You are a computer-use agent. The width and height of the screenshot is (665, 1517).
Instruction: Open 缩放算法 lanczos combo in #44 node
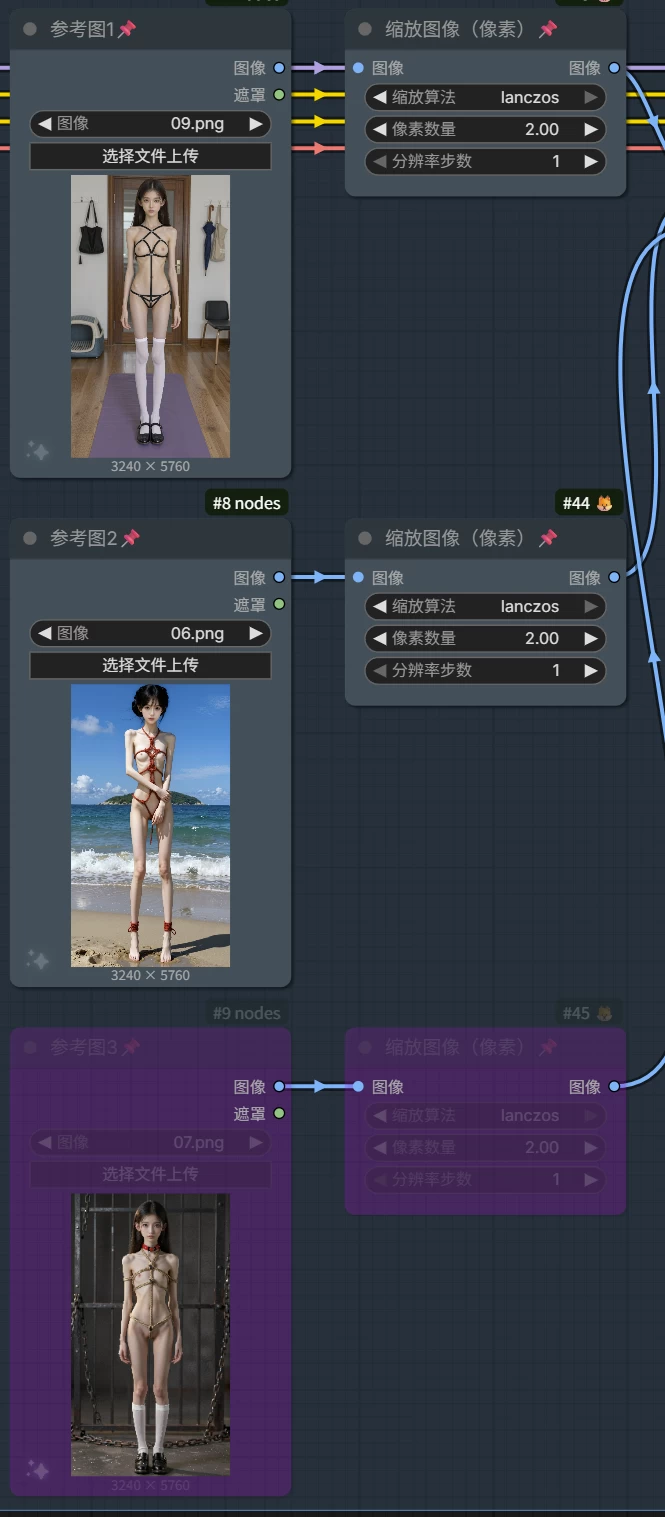(485, 606)
